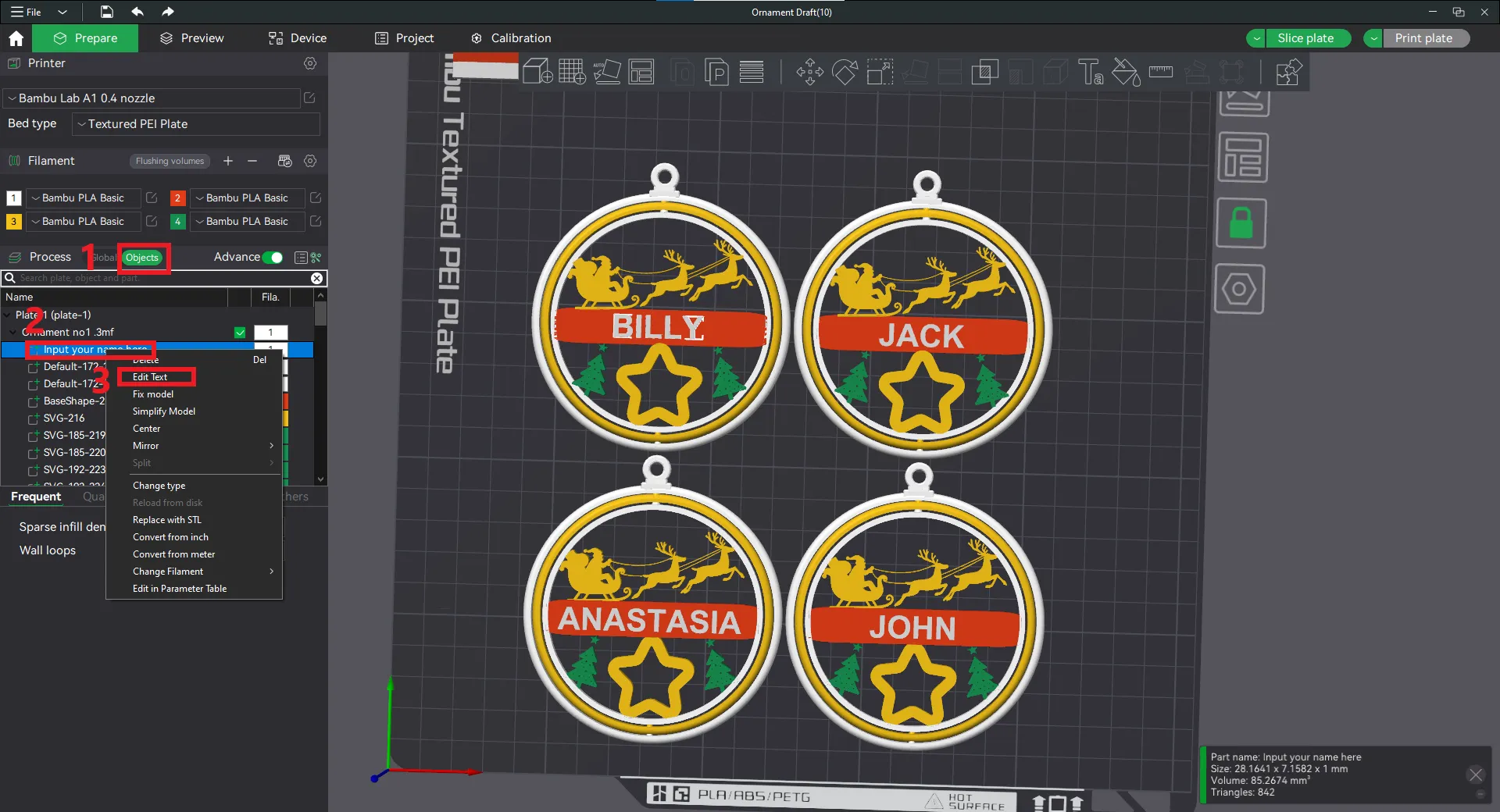
Task: Select the Text shape tool
Action: [x=1091, y=73]
